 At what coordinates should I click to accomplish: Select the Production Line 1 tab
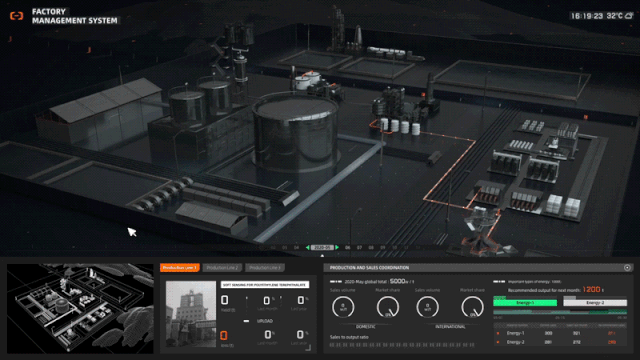(180, 268)
